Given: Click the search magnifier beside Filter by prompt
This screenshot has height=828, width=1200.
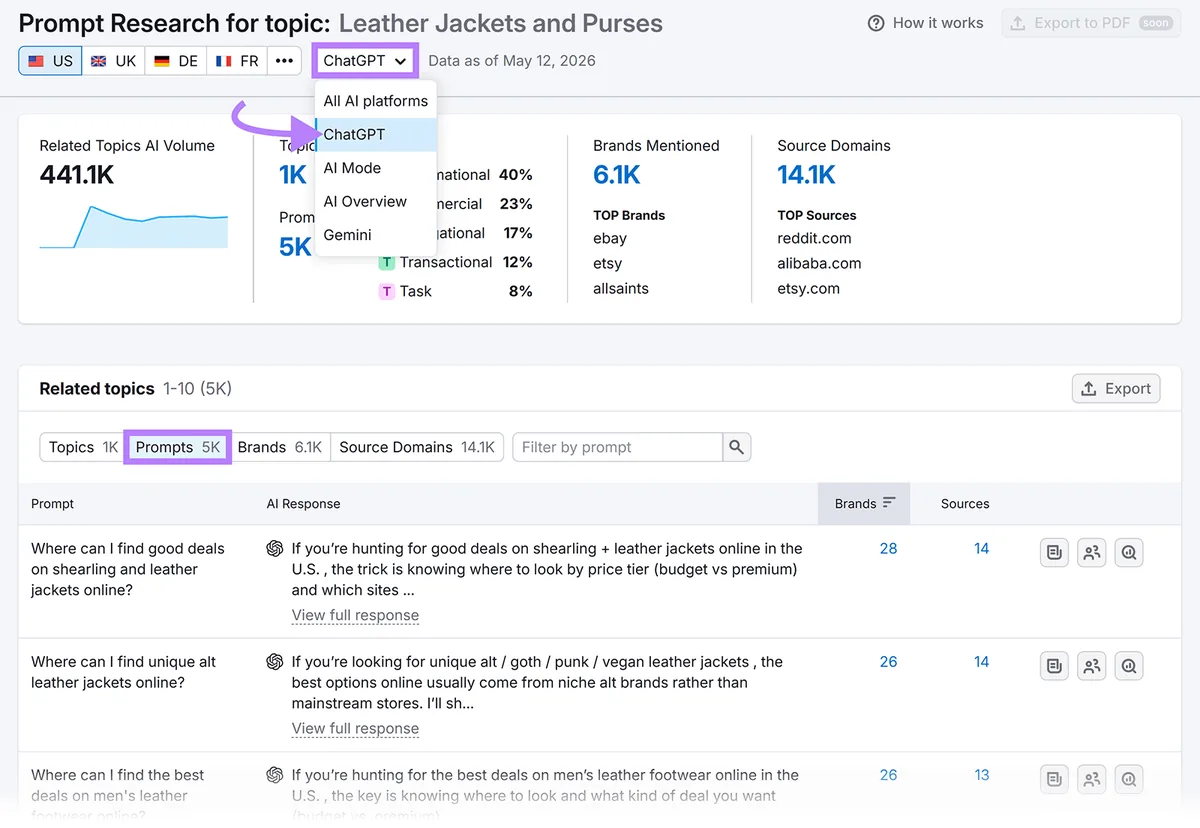Looking at the screenshot, I should point(737,447).
